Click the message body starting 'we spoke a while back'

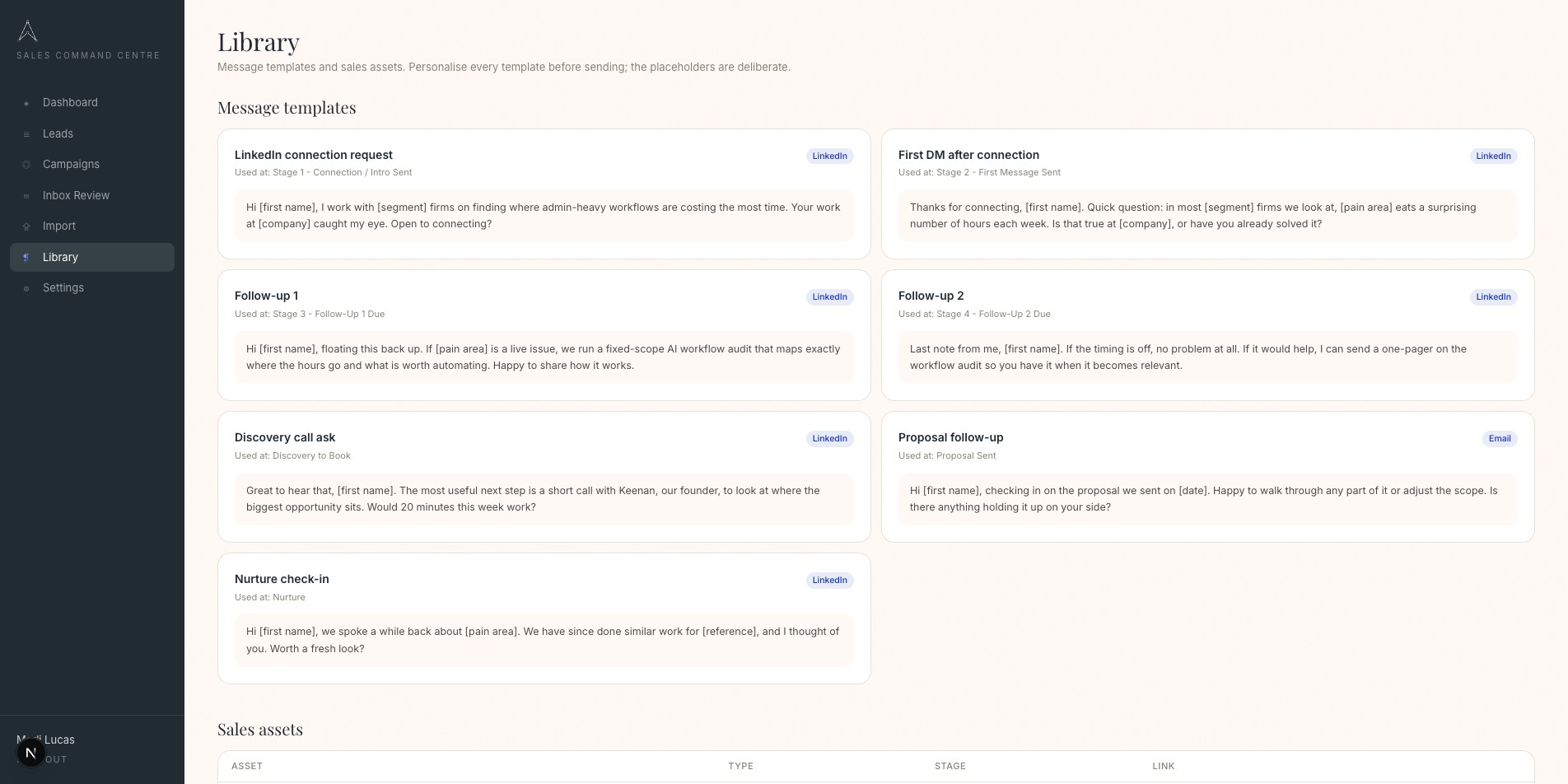544,640
